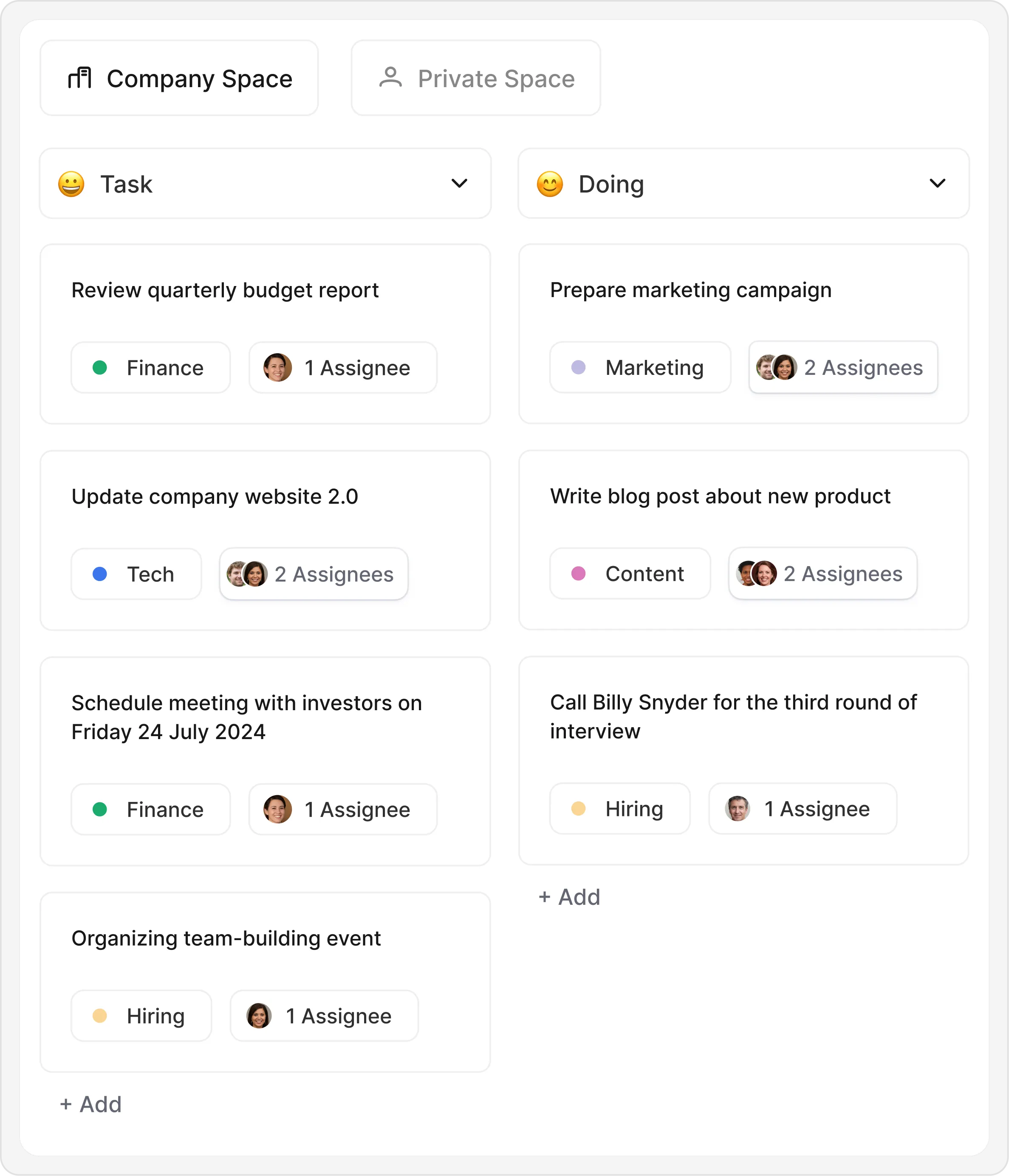
Task: Click the building icon in Company Space
Action: click(x=80, y=78)
